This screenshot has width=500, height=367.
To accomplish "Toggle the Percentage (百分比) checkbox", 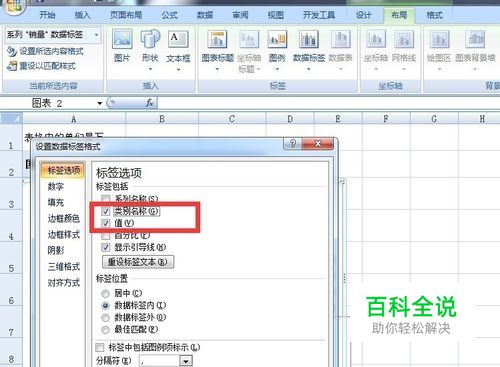I will (105, 236).
